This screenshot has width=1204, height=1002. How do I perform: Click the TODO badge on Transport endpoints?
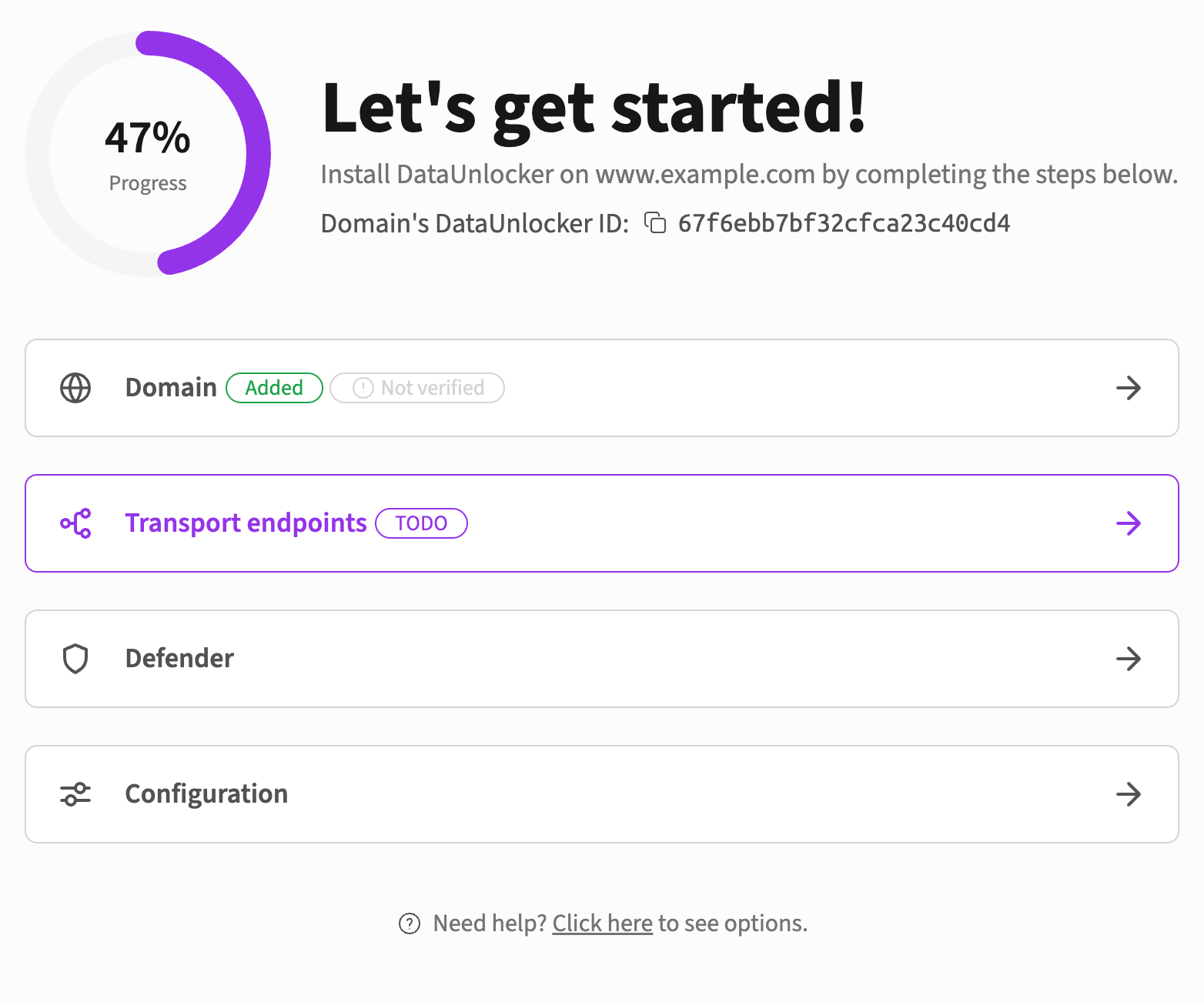pos(421,523)
